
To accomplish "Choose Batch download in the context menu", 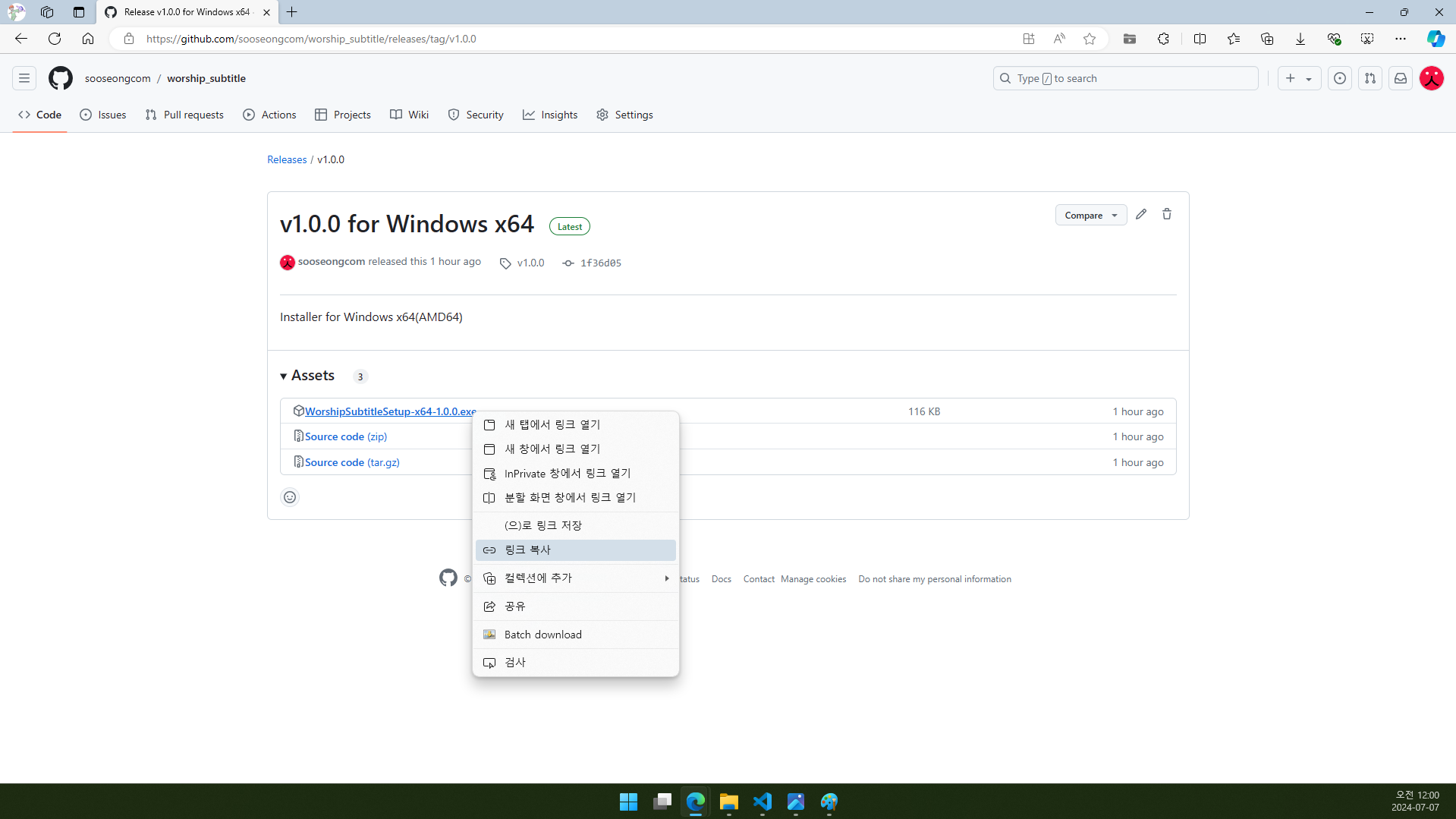I will pyautogui.click(x=576, y=635).
